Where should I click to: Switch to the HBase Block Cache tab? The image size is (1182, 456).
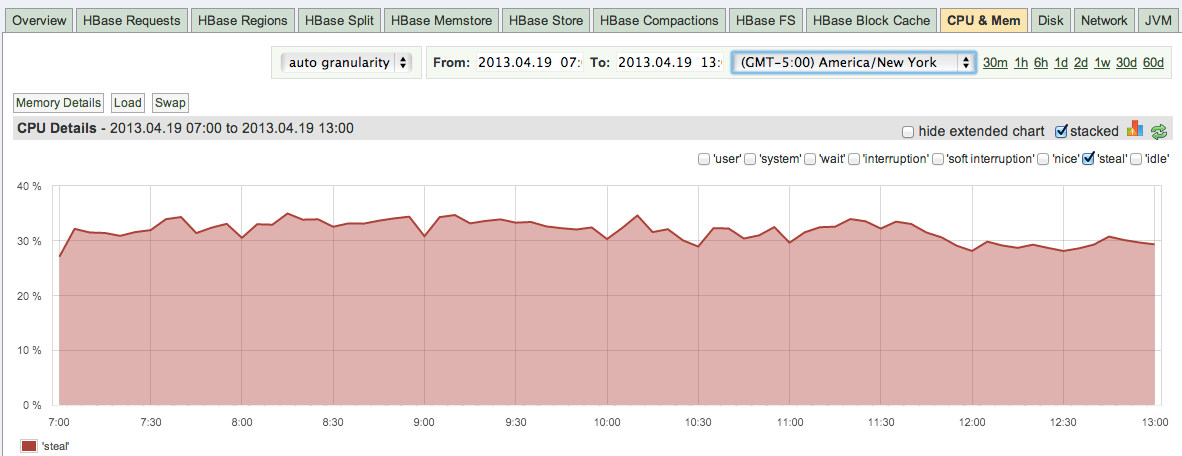click(872, 20)
